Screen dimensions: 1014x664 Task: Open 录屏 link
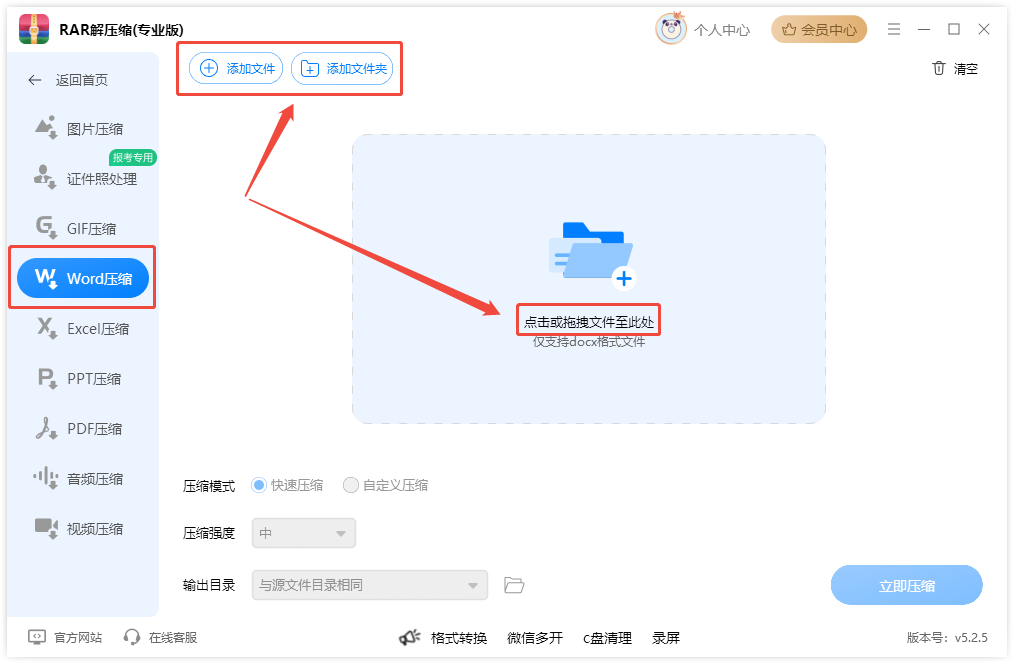coord(665,638)
